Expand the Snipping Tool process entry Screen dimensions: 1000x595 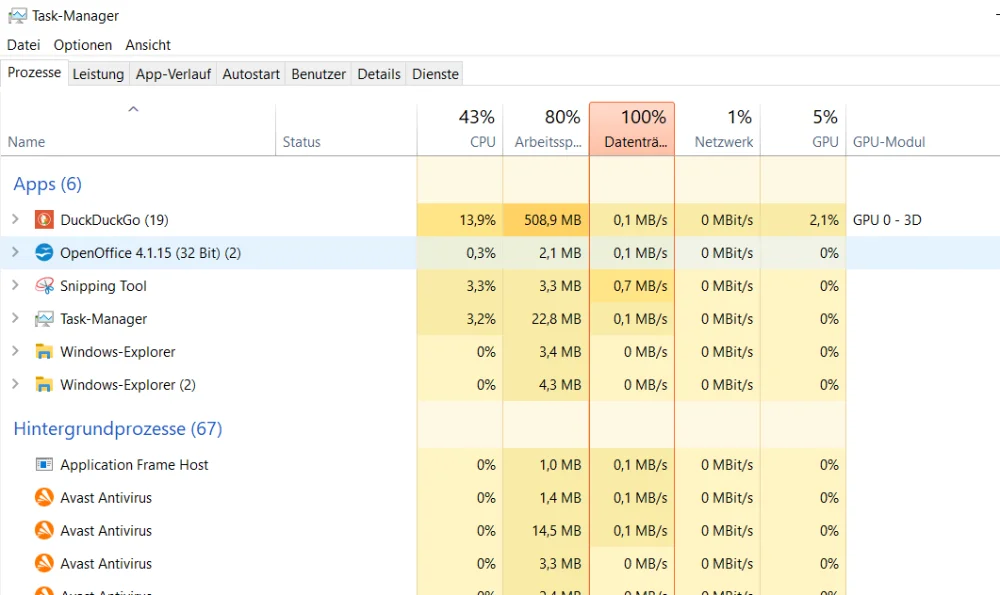(x=15, y=286)
